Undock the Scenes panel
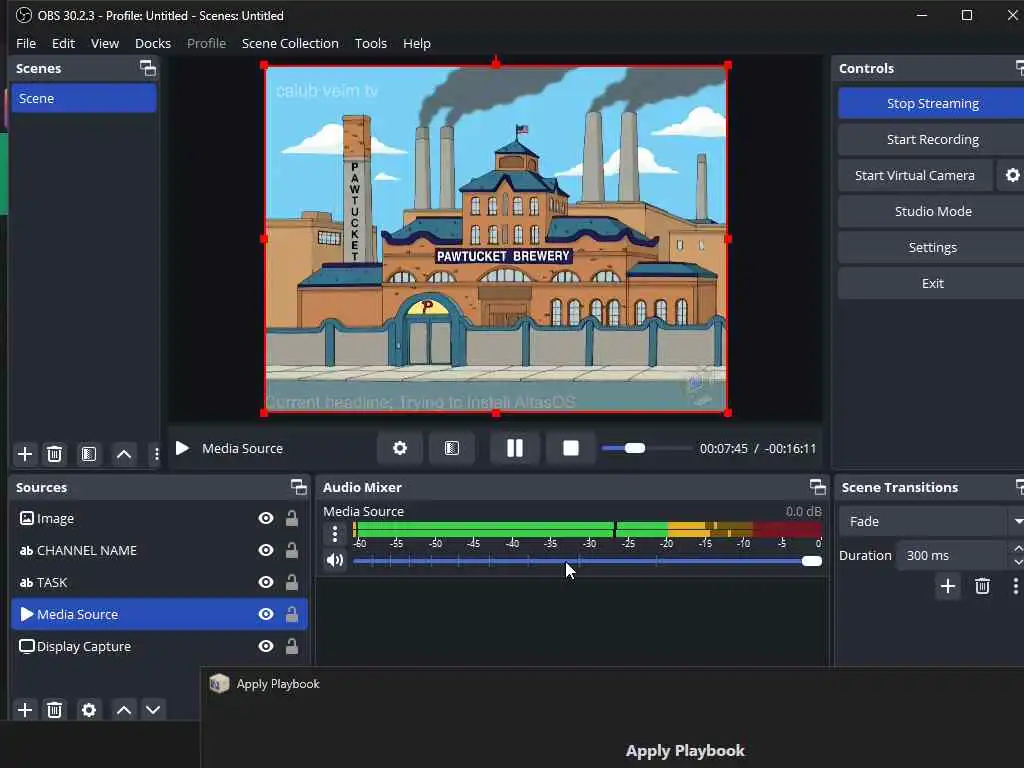 (x=148, y=68)
